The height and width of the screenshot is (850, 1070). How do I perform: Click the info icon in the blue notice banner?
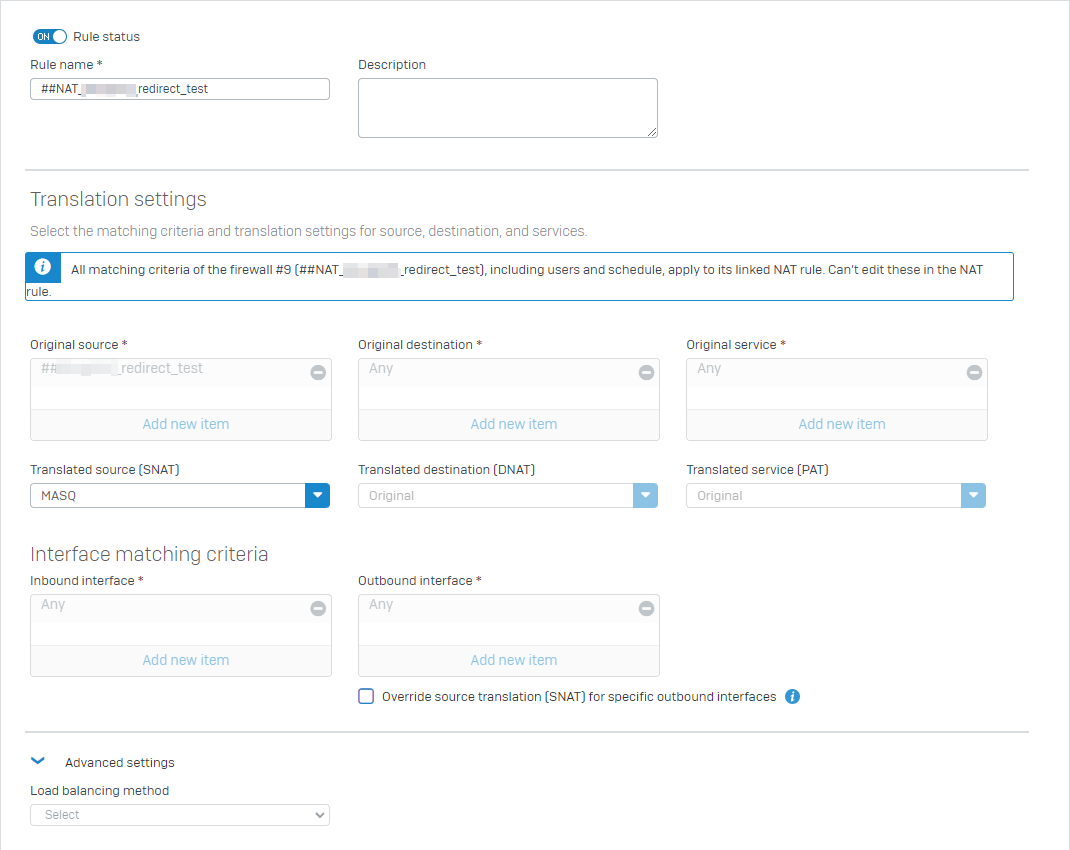coord(42,267)
